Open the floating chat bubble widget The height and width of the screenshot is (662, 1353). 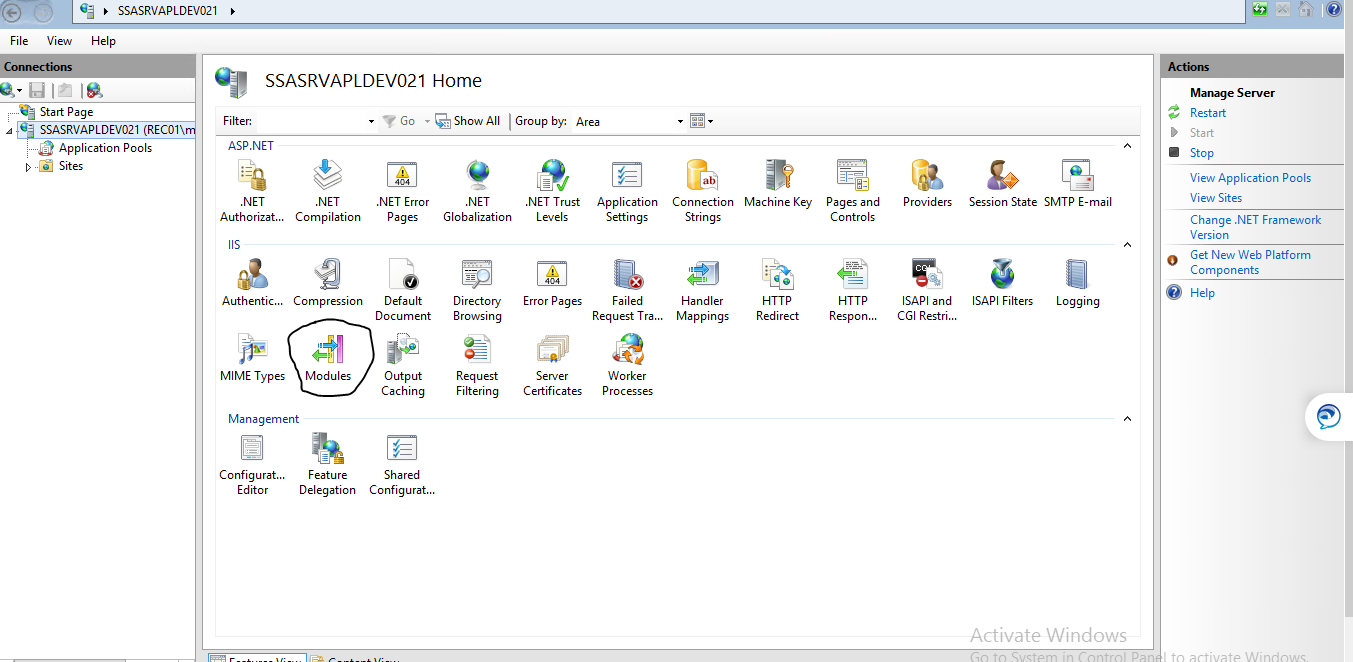point(1329,417)
